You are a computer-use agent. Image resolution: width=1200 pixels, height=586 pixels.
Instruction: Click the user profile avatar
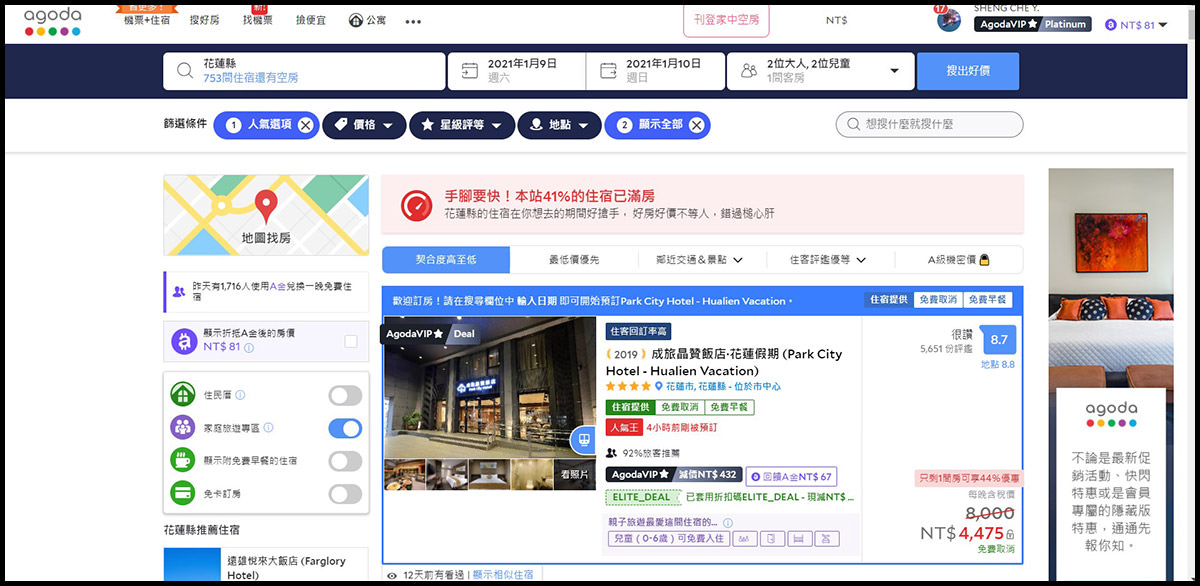coord(948,20)
